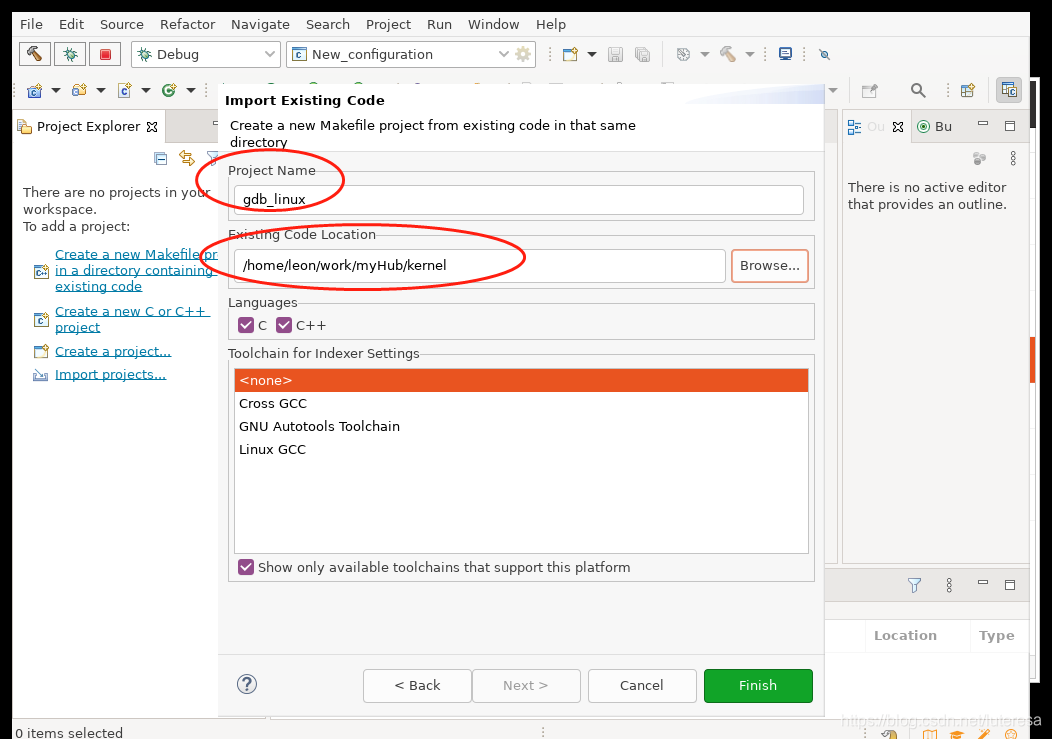Image resolution: width=1052 pixels, height=739 pixels.
Task: Click the Search magnifier icon
Action: pos(918,90)
